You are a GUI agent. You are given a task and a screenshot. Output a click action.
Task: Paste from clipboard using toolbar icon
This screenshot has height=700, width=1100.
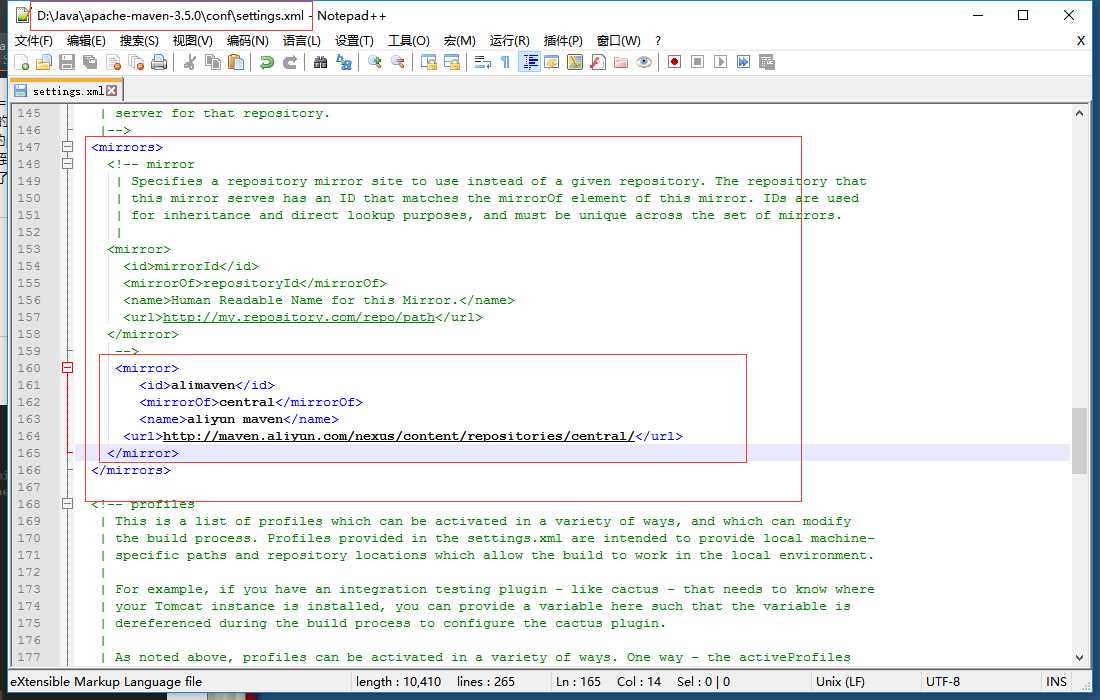[x=236, y=62]
